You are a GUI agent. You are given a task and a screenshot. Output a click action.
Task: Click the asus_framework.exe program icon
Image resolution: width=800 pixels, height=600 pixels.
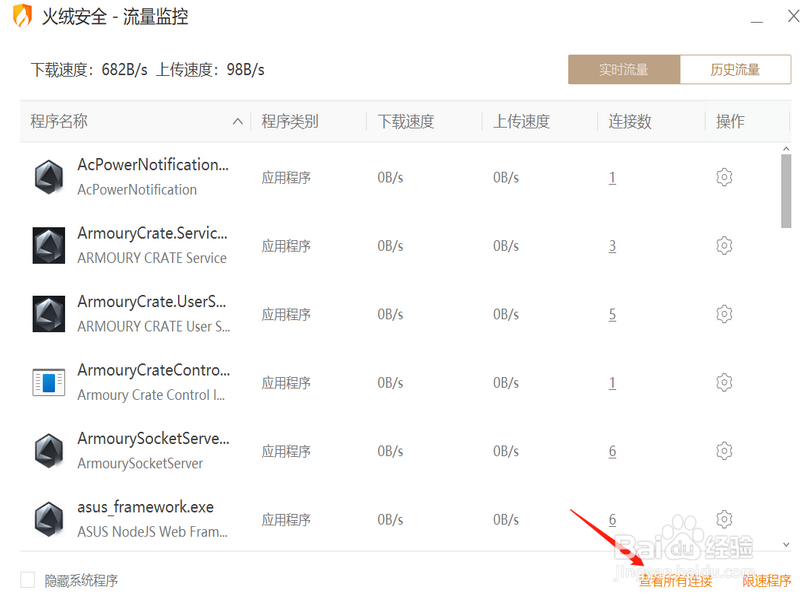[x=48, y=519]
